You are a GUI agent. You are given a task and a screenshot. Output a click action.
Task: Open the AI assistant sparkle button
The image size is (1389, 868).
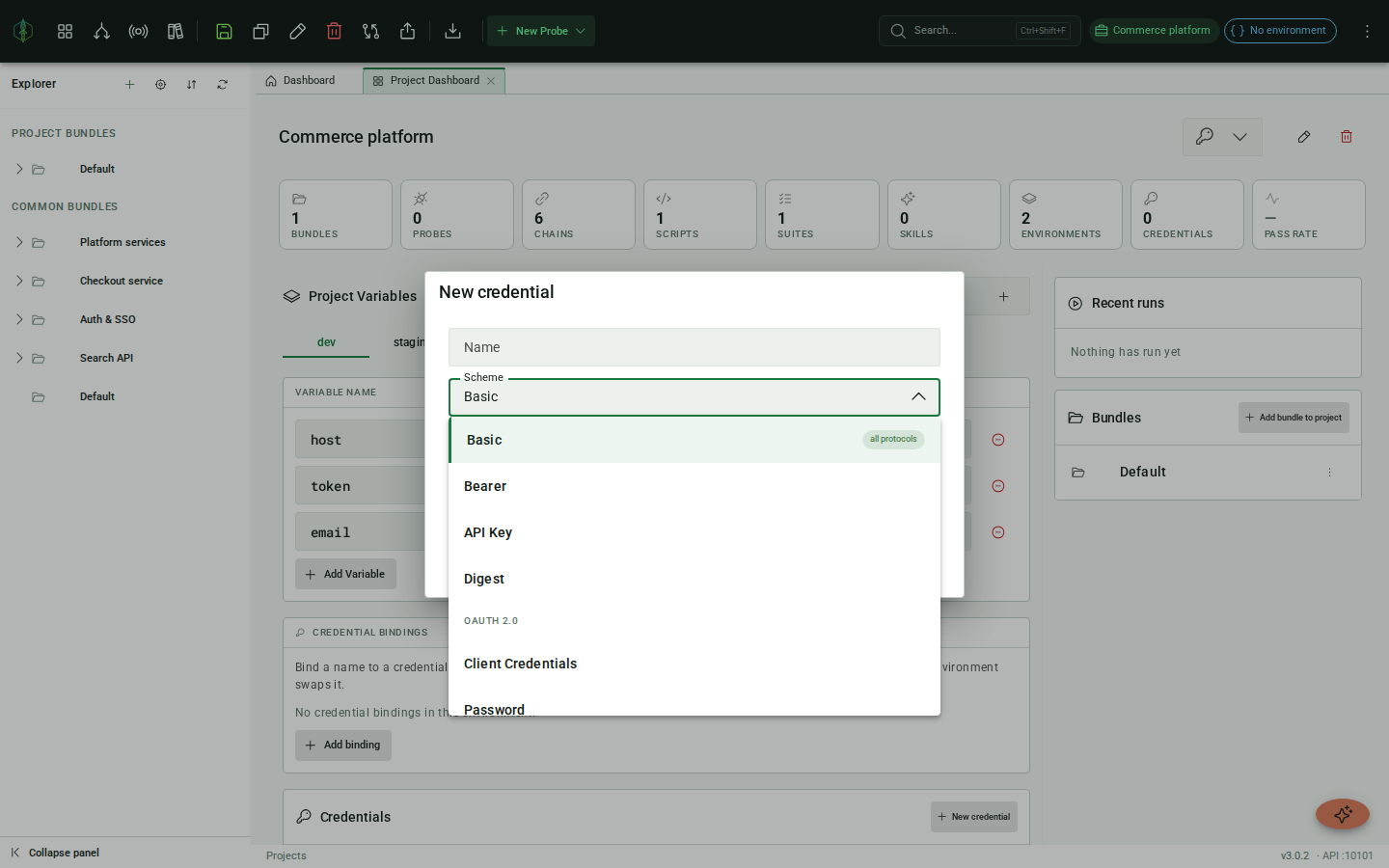point(1343,814)
